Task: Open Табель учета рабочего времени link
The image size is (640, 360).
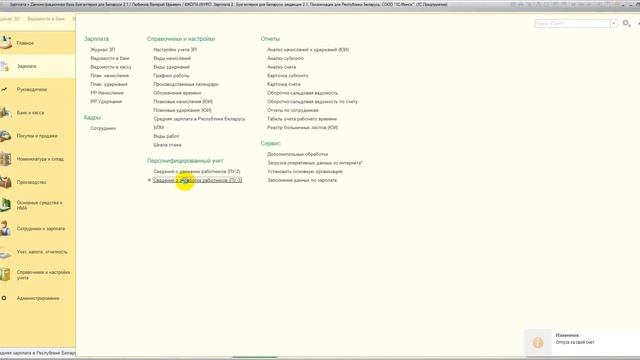Action: [302, 119]
